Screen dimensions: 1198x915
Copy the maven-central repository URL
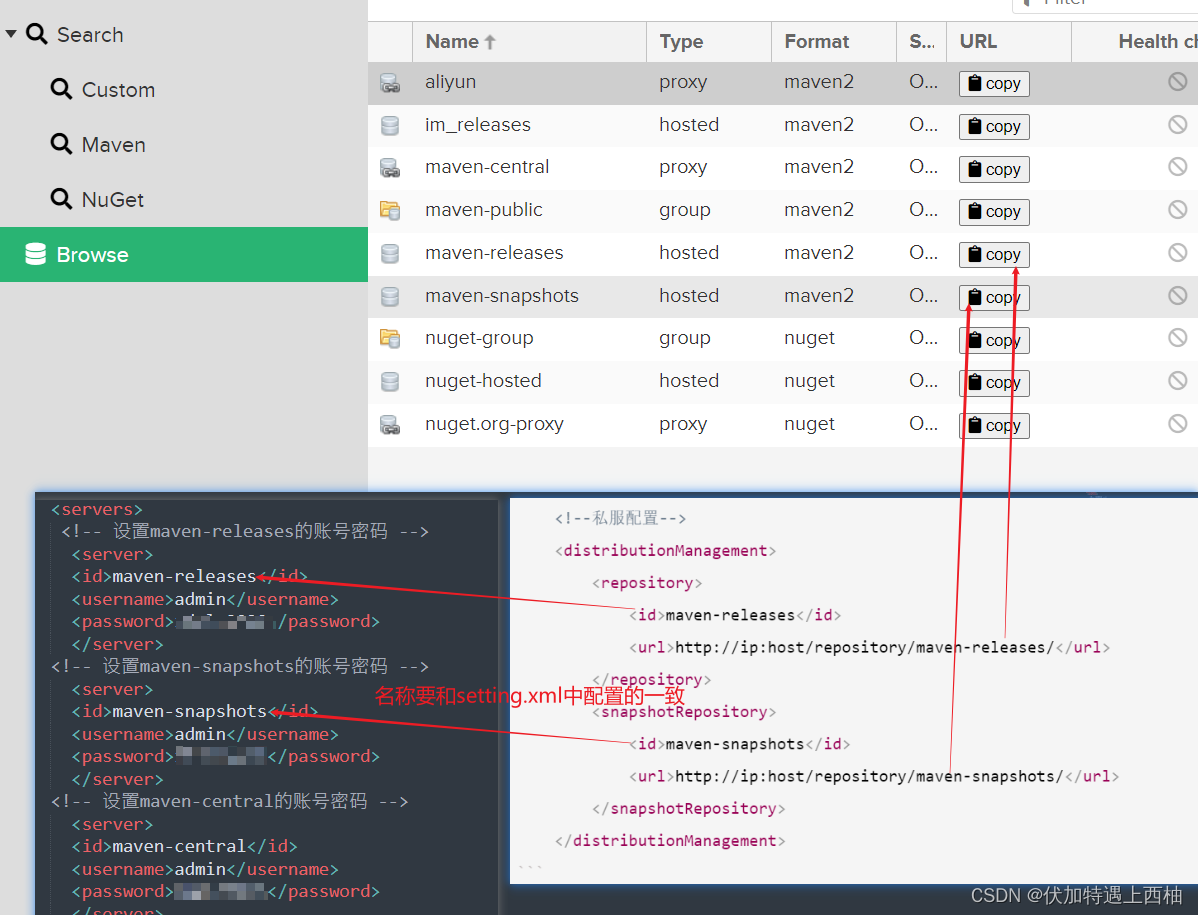click(994, 169)
